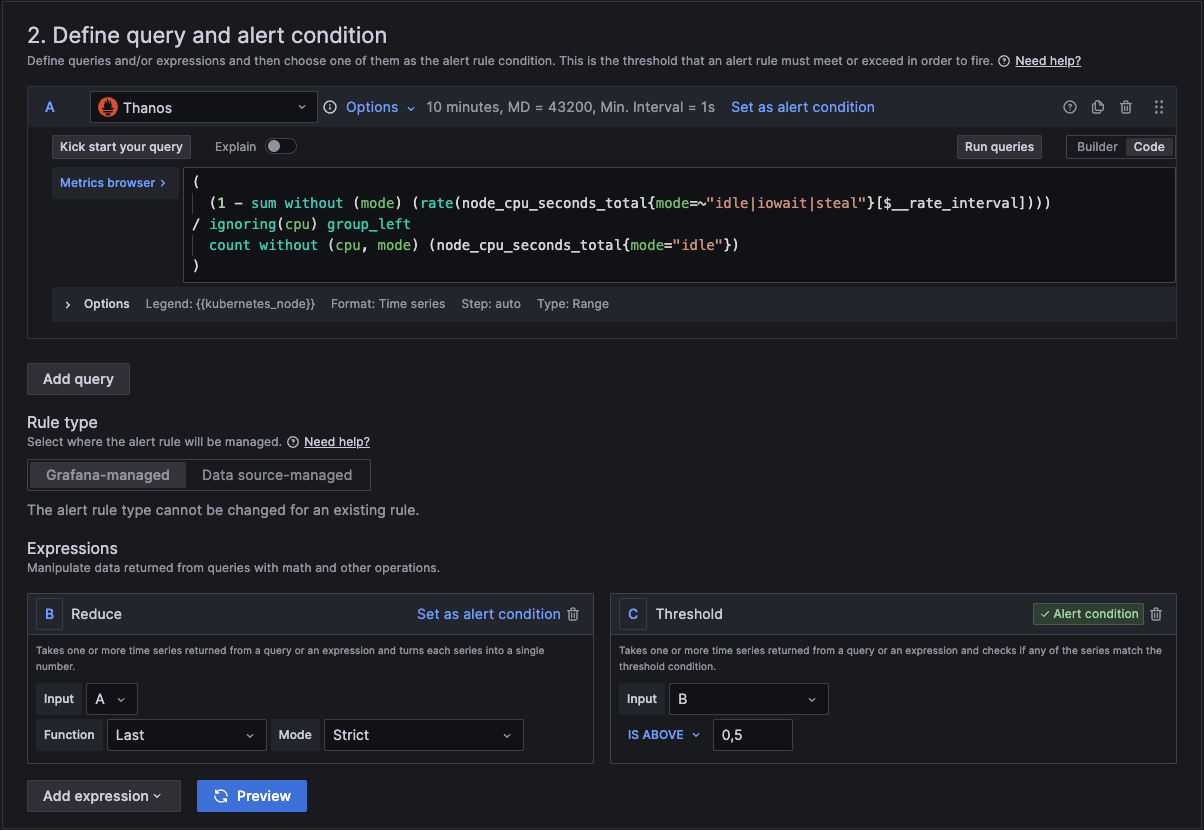Open the Reduce Function dropdown showing Last
This screenshot has width=1204, height=830.
[186, 735]
